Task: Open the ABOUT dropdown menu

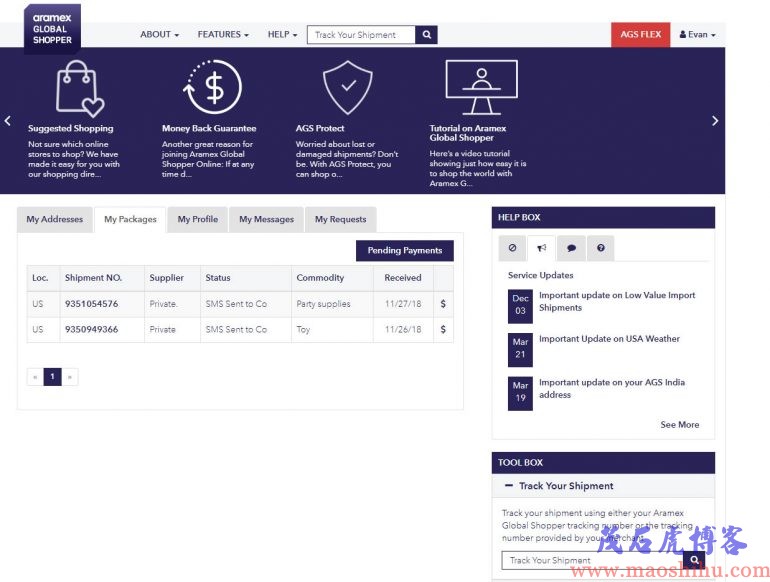Action: click(x=159, y=34)
